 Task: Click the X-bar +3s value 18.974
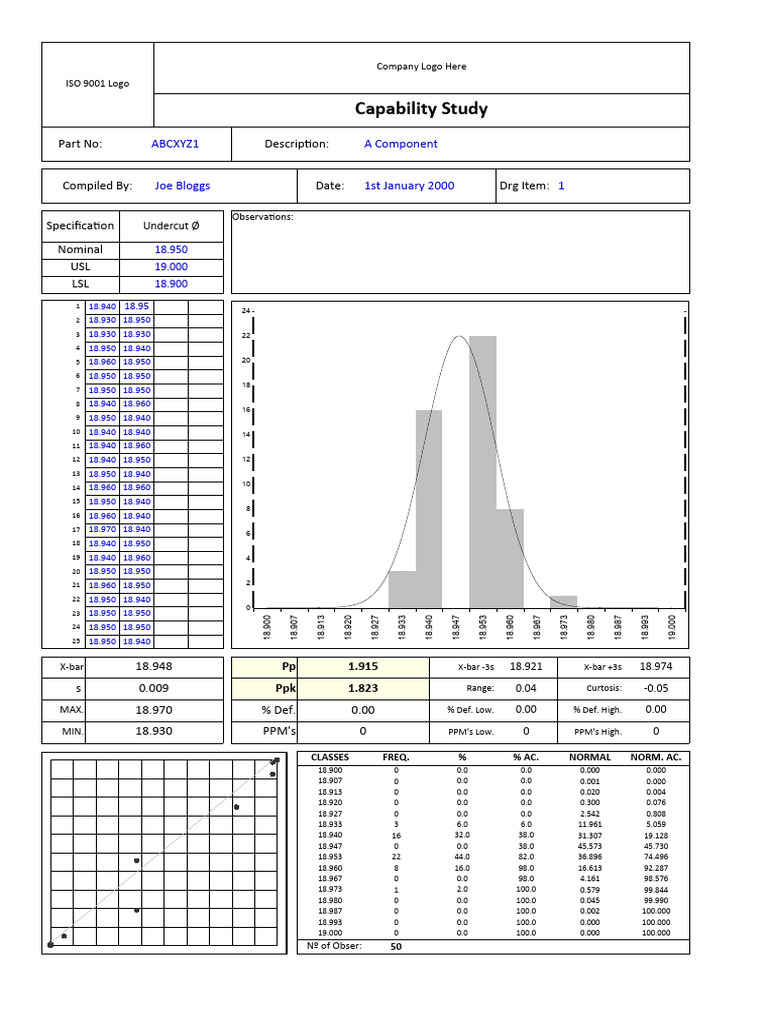(656, 667)
